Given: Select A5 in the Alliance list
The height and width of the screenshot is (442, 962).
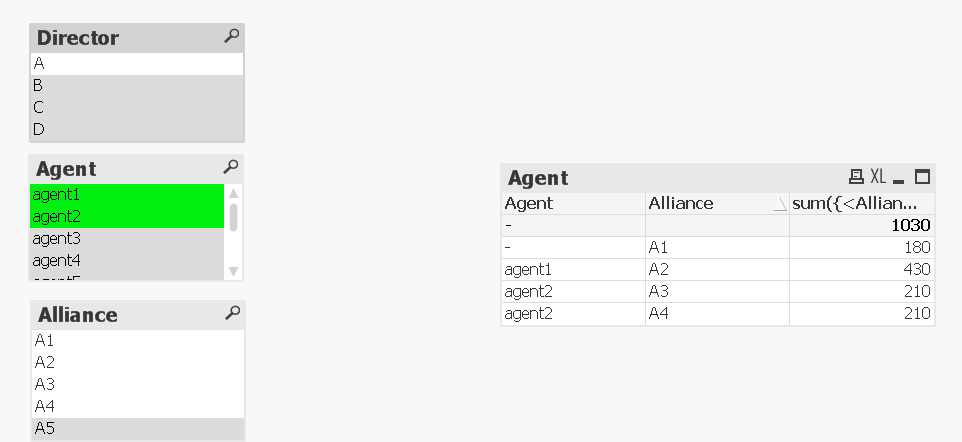Looking at the screenshot, I should pyautogui.click(x=136, y=428).
